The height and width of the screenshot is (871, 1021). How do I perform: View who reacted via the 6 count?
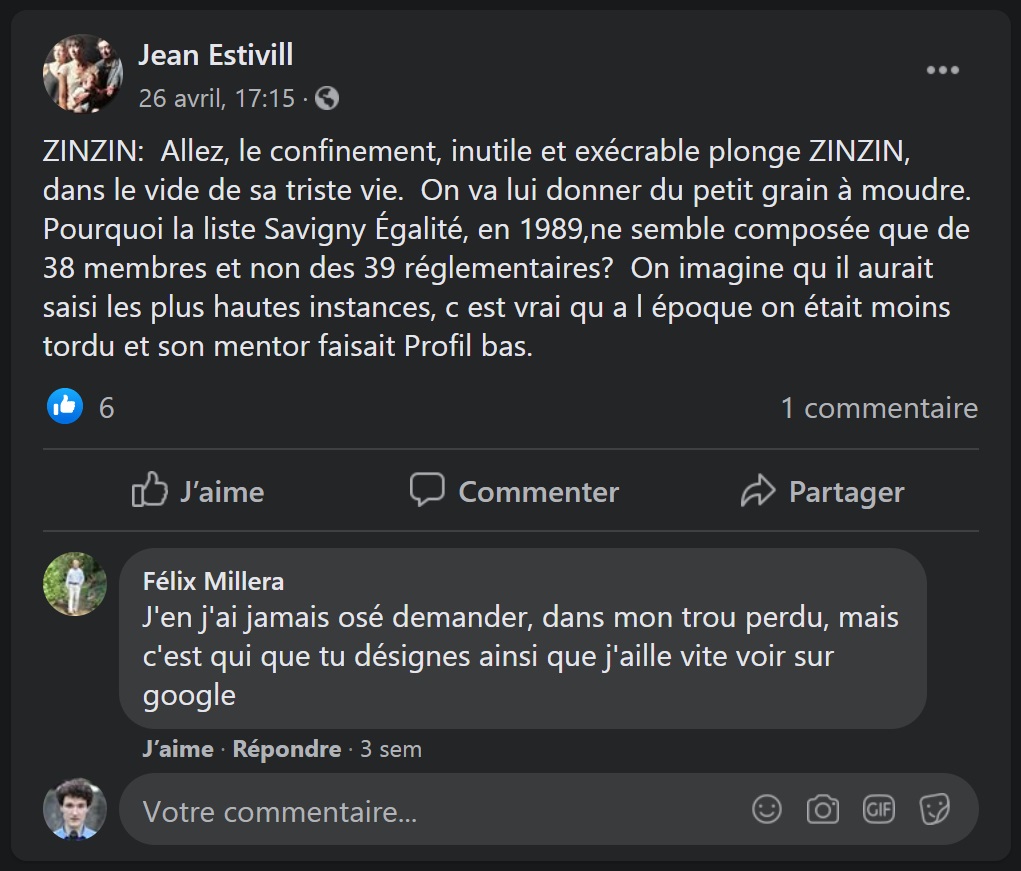(106, 408)
